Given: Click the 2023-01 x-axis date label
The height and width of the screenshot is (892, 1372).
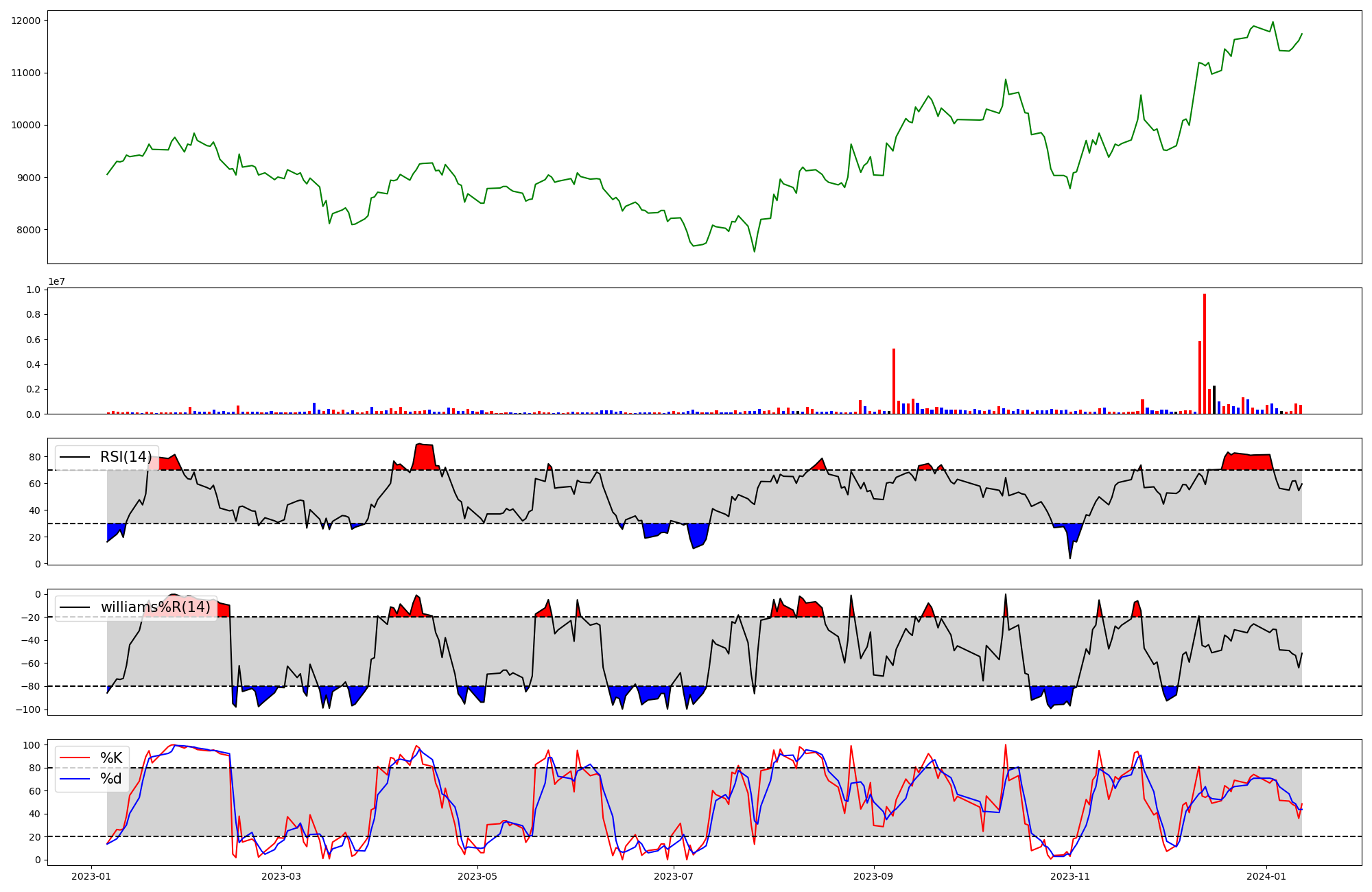Looking at the screenshot, I should tap(91, 876).
